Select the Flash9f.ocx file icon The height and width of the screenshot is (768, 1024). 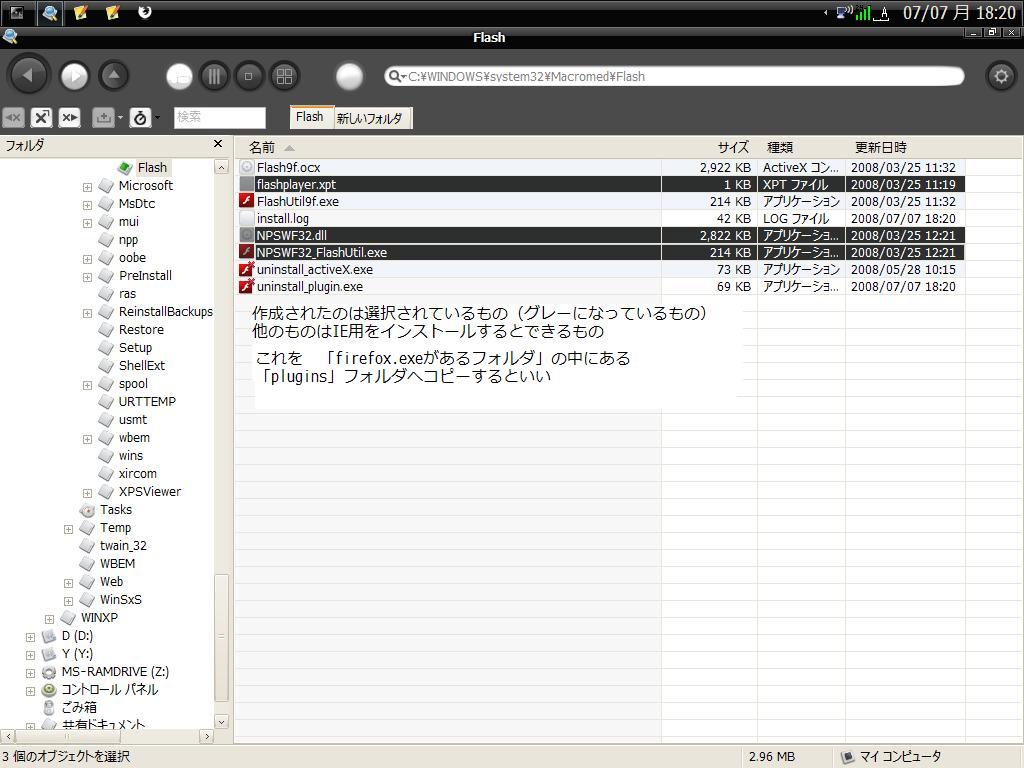(246, 167)
